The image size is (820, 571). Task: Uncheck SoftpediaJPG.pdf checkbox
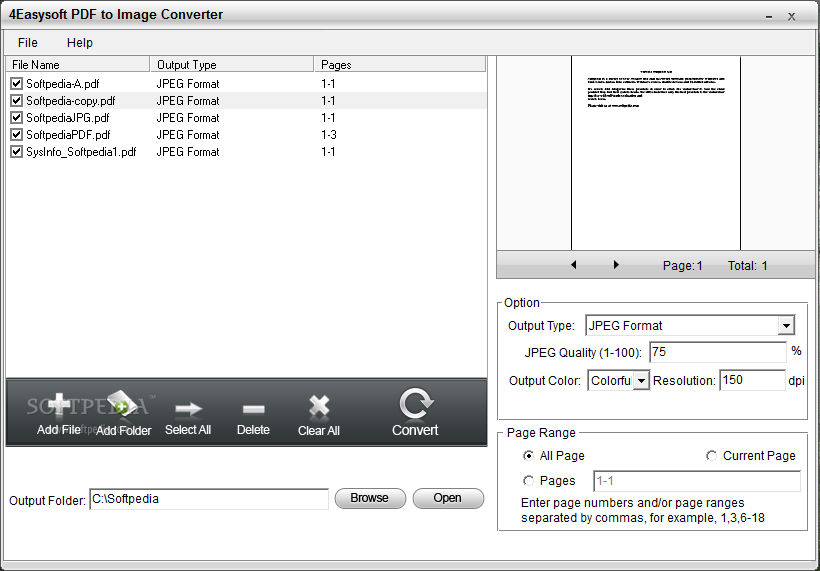click(17, 118)
